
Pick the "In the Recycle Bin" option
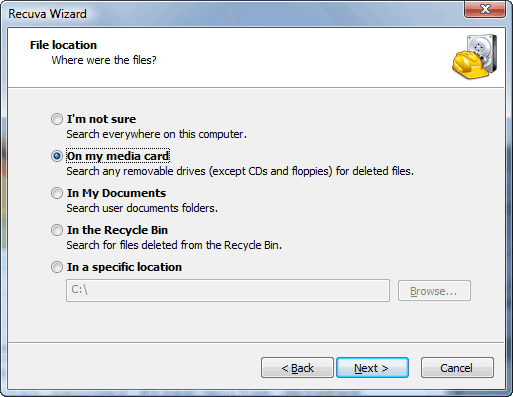pyautogui.click(x=57, y=230)
